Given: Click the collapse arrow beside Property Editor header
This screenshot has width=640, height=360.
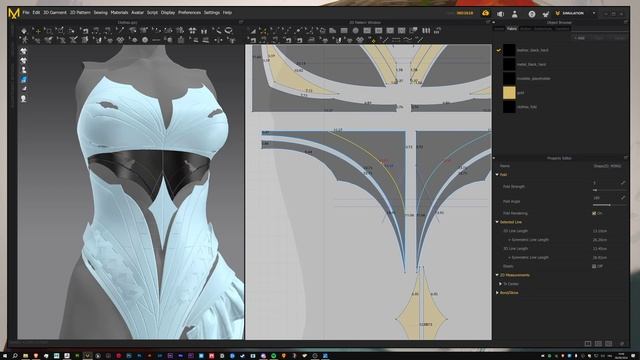Looking at the screenshot, I should [x=493, y=158].
